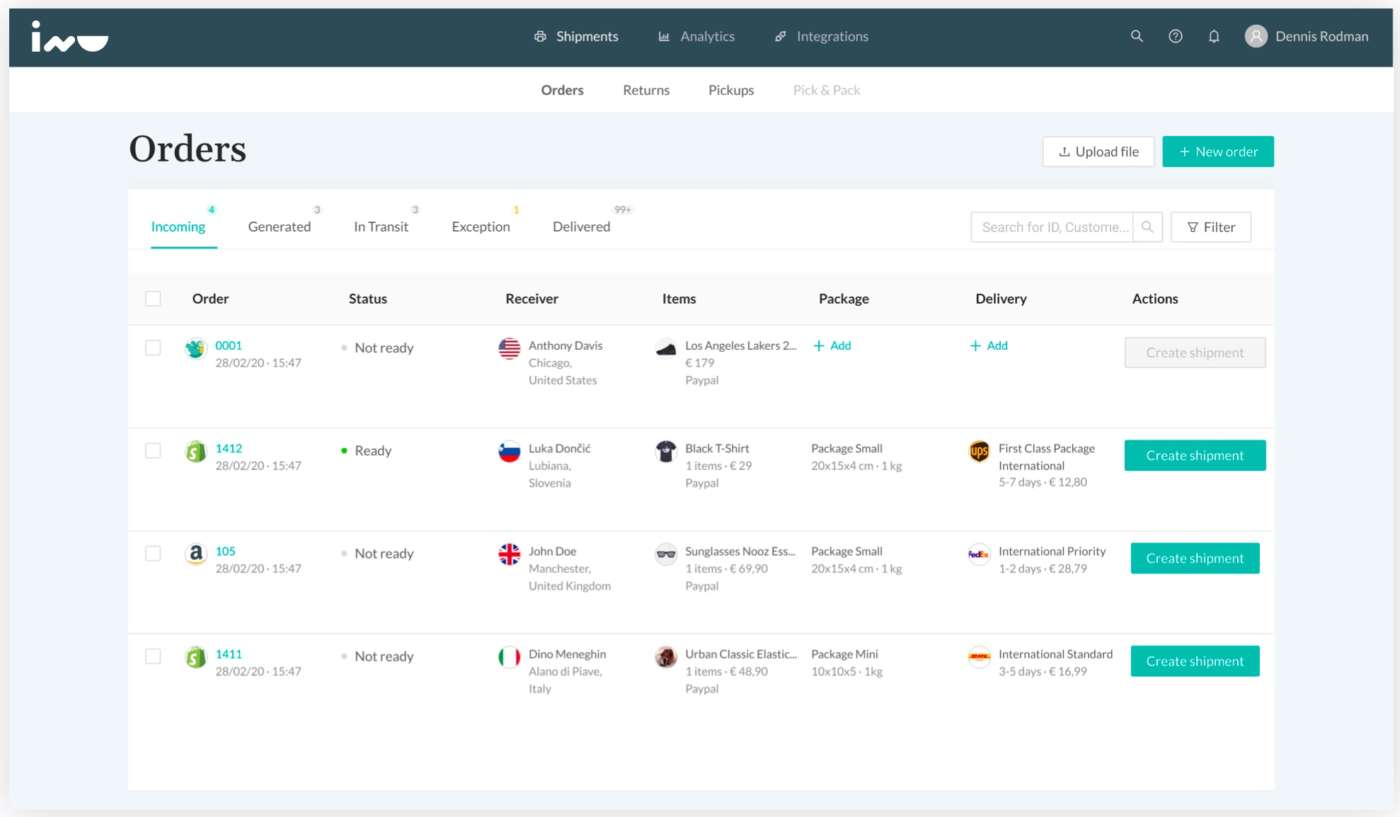The height and width of the screenshot is (817, 1400).
Task: Select the checkbox for order 1411
Action: pyautogui.click(x=153, y=657)
